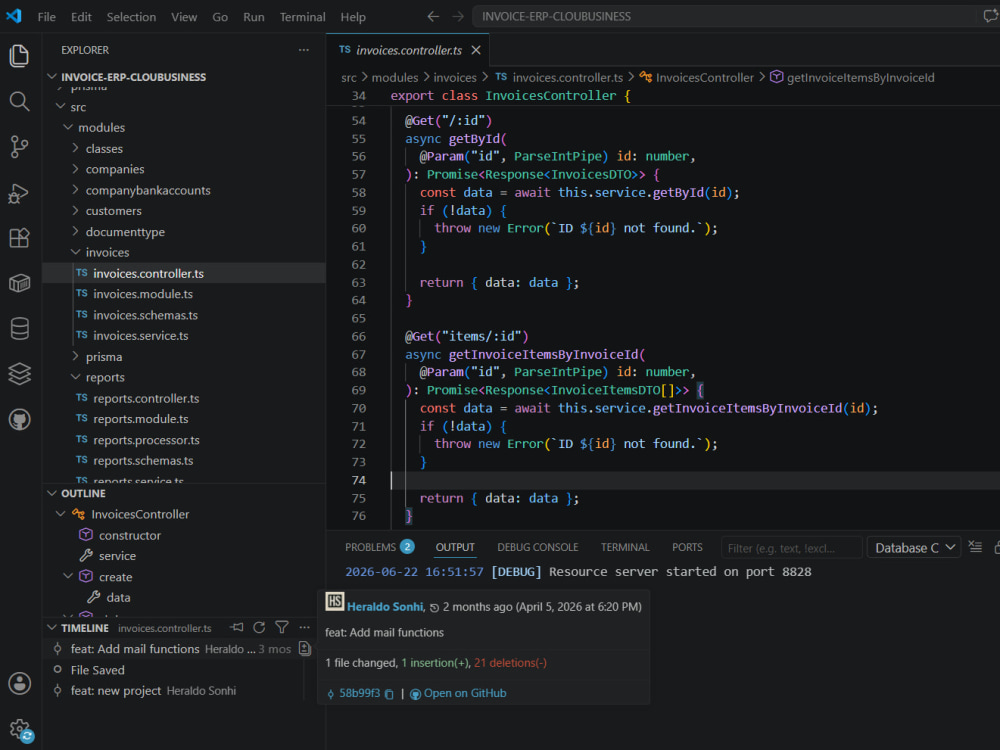Copy commit hash 58b99f3 icon
The height and width of the screenshot is (750, 1000).
[x=389, y=694]
